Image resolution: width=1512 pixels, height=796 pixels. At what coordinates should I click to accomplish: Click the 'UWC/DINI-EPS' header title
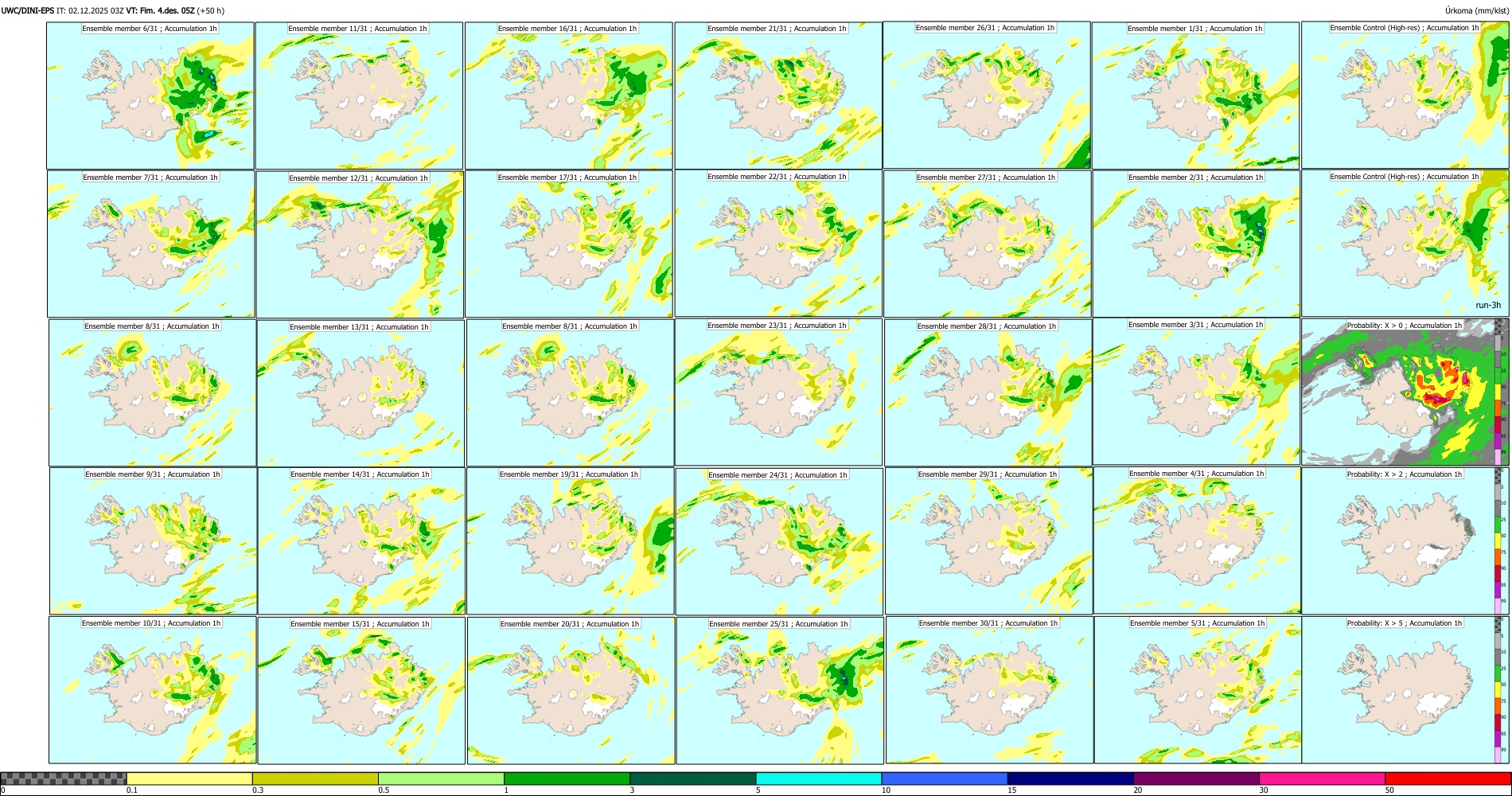pos(28,11)
